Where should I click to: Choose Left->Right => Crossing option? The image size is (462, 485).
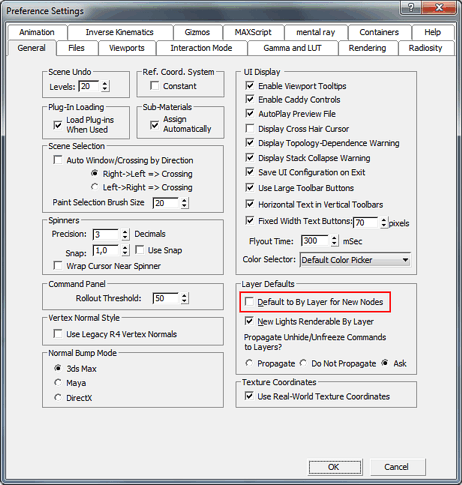(95, 187)
